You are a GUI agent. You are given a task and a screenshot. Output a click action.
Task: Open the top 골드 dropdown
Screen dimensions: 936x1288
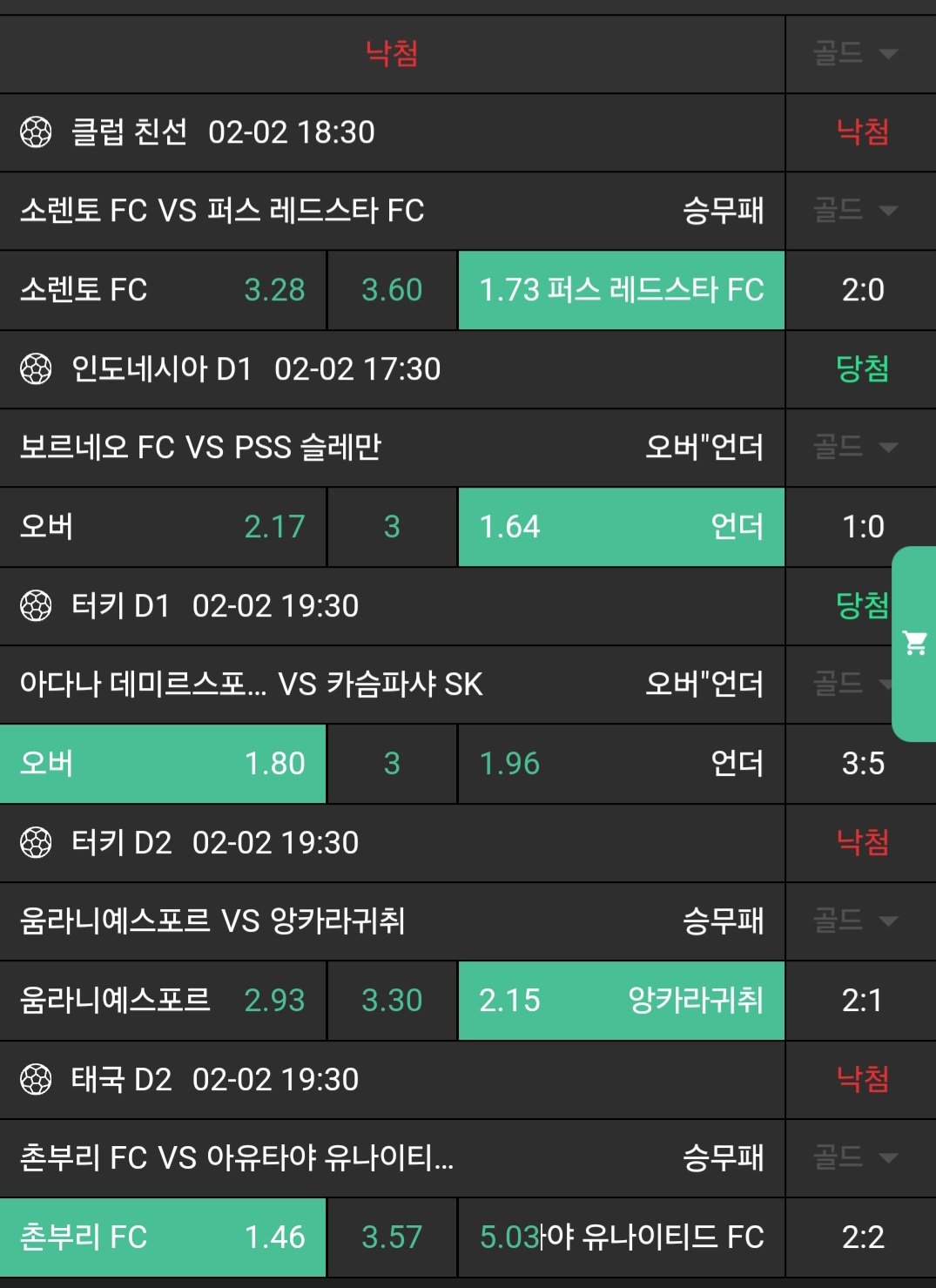[855, 54]
